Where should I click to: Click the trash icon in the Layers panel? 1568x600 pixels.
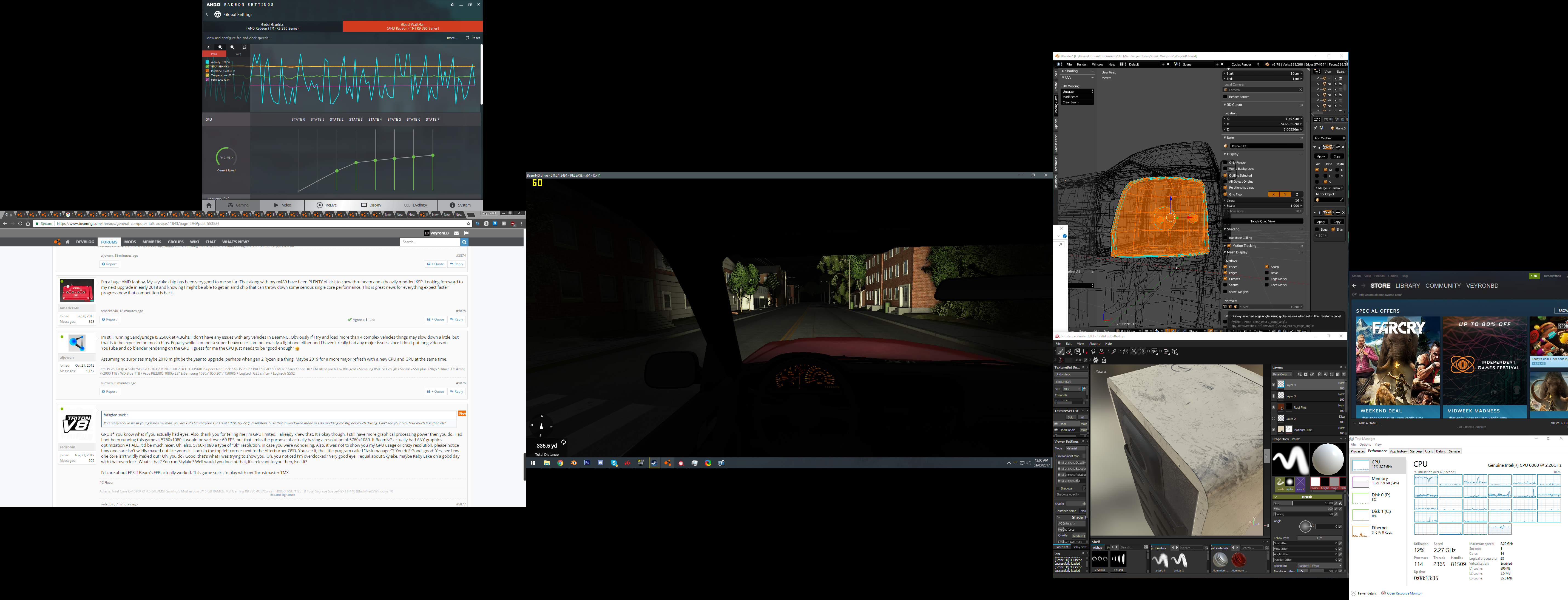1344,375
